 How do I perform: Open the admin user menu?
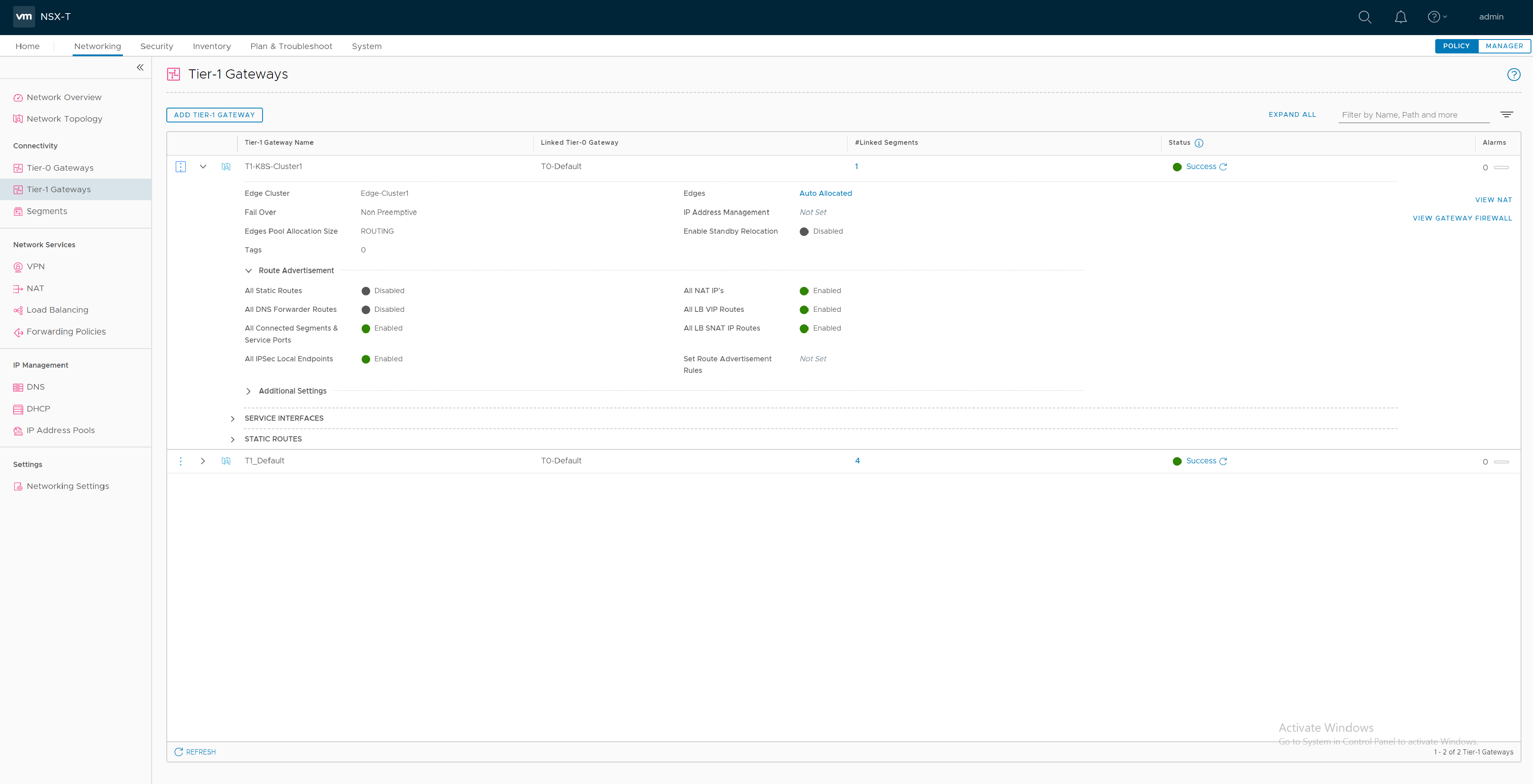1491,17
